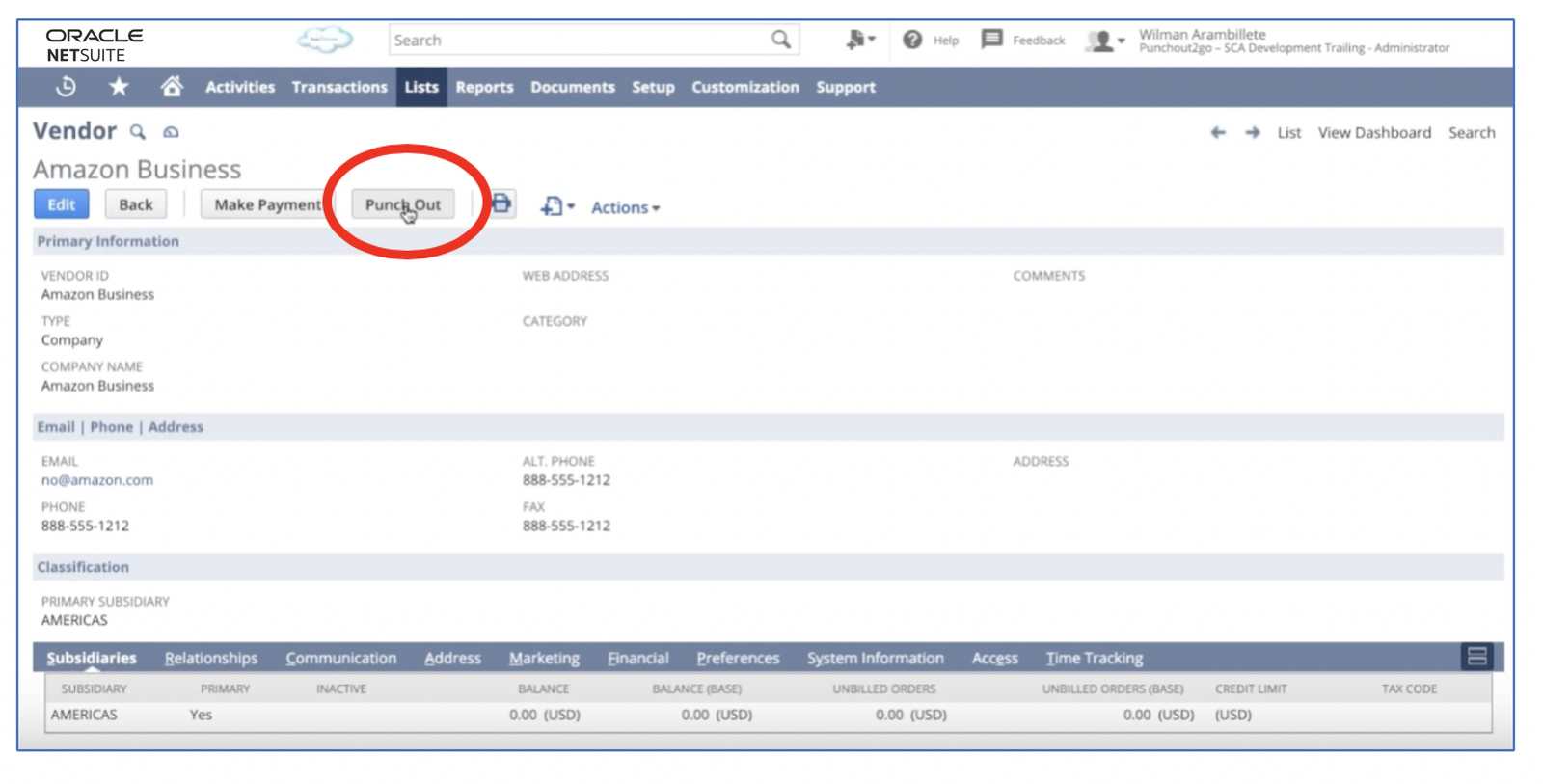Screen dimensions: 1543x784
Task: Switch to the Communication subtab
Action: (x=341, y=658)
